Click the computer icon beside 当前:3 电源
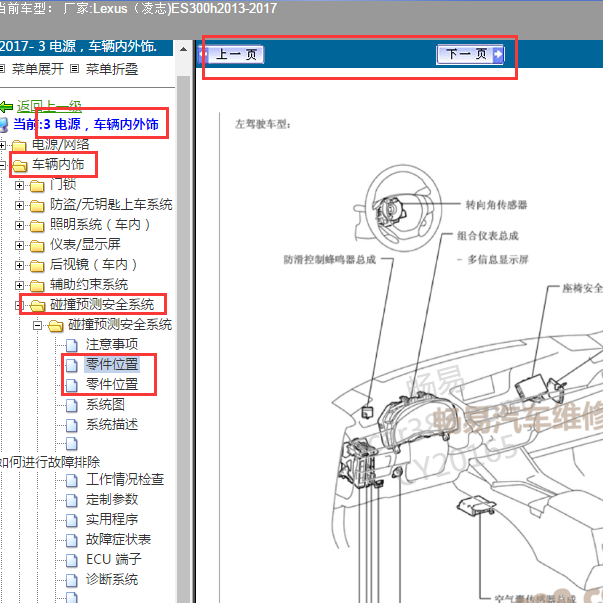 (3, 125)
